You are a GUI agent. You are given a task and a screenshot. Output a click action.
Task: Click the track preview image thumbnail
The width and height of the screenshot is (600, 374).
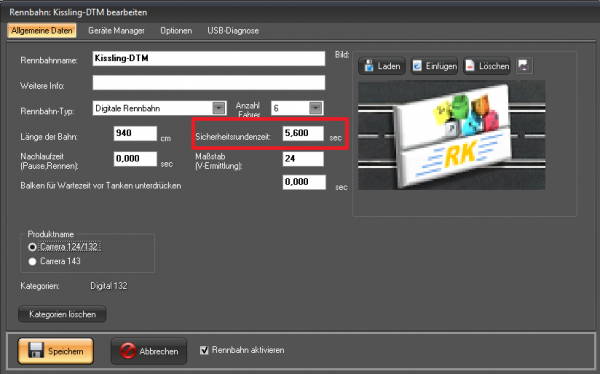[x=452, y=135]
